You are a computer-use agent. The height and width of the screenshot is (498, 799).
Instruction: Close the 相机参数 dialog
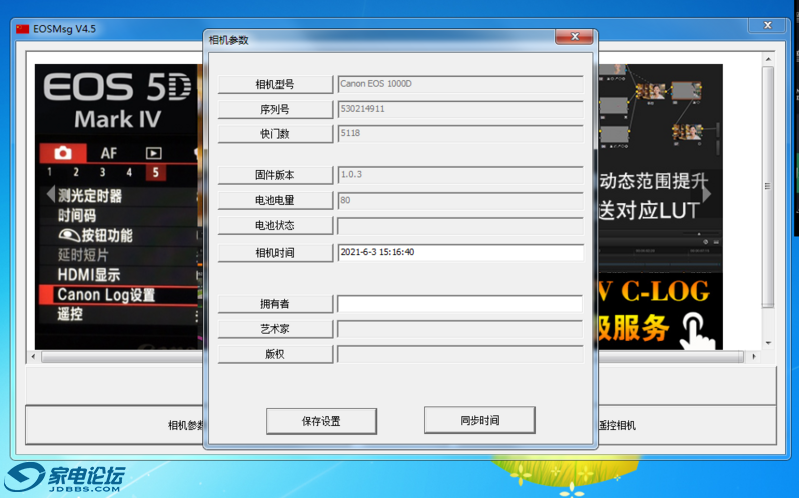coord(574,37)
